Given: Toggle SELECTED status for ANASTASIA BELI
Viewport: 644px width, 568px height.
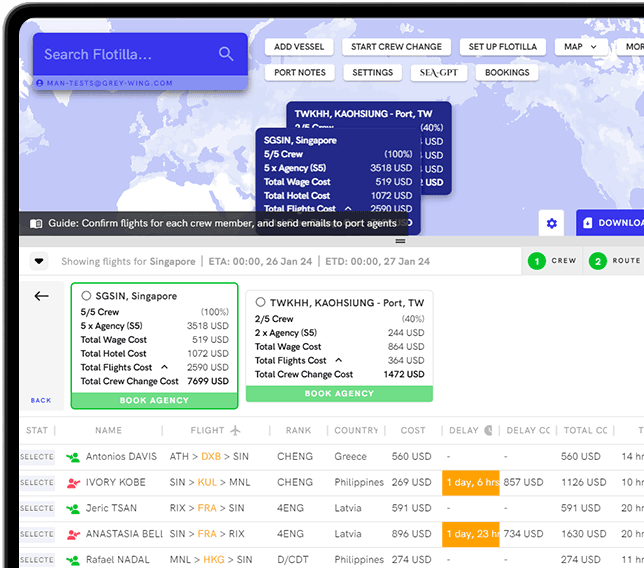Looking at the screenshot, I should 37,534.
